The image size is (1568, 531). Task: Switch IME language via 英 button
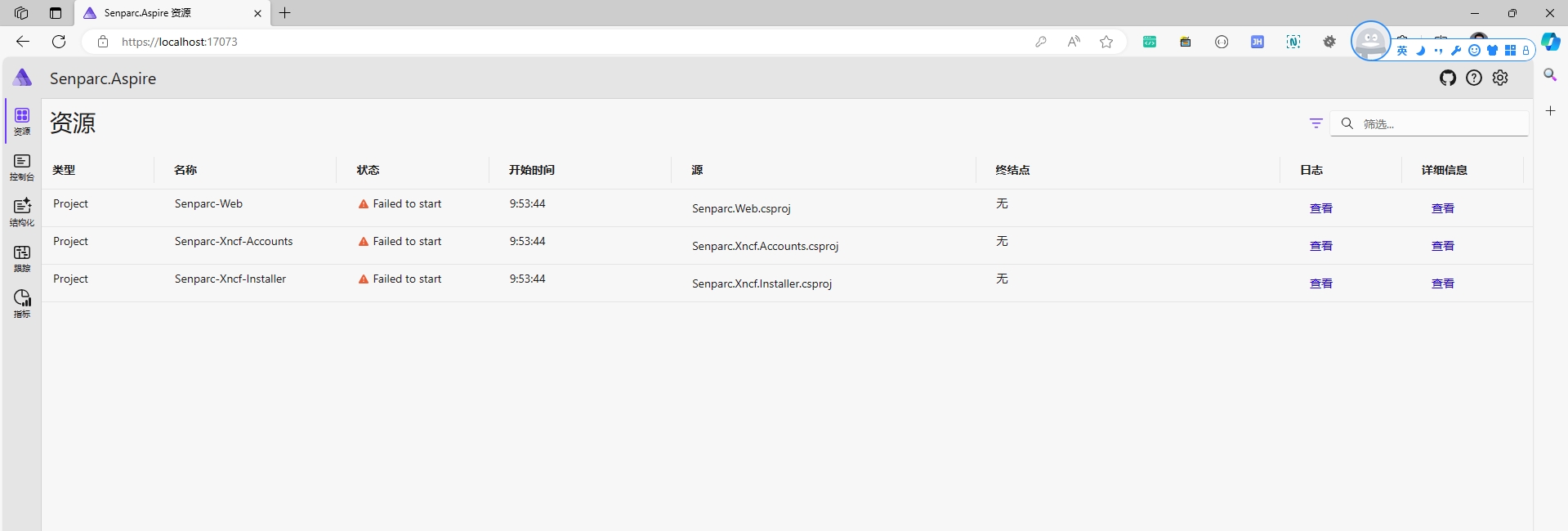click(x=1402, y=51)
